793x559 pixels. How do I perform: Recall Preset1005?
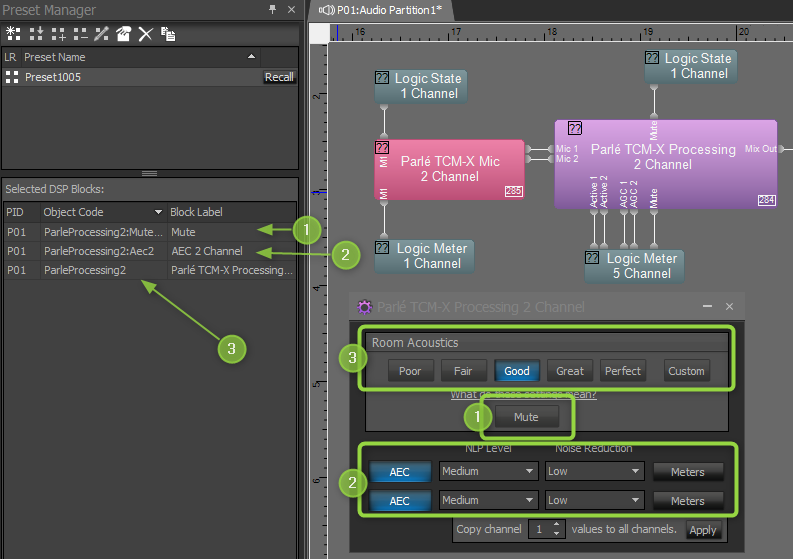pos(279,77)
